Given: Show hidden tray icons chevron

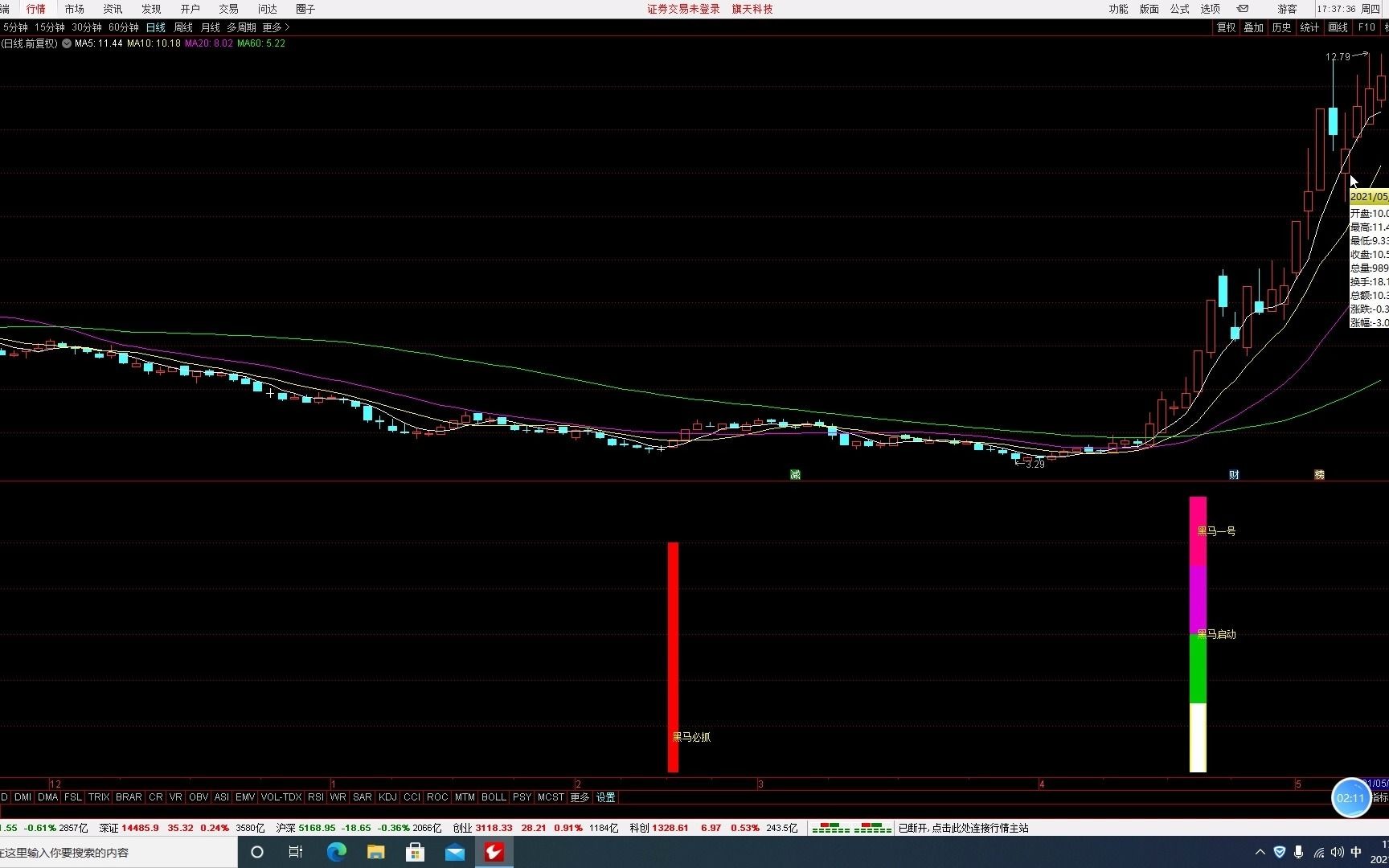Looking at the screenshot, I should pos(1260,852).
